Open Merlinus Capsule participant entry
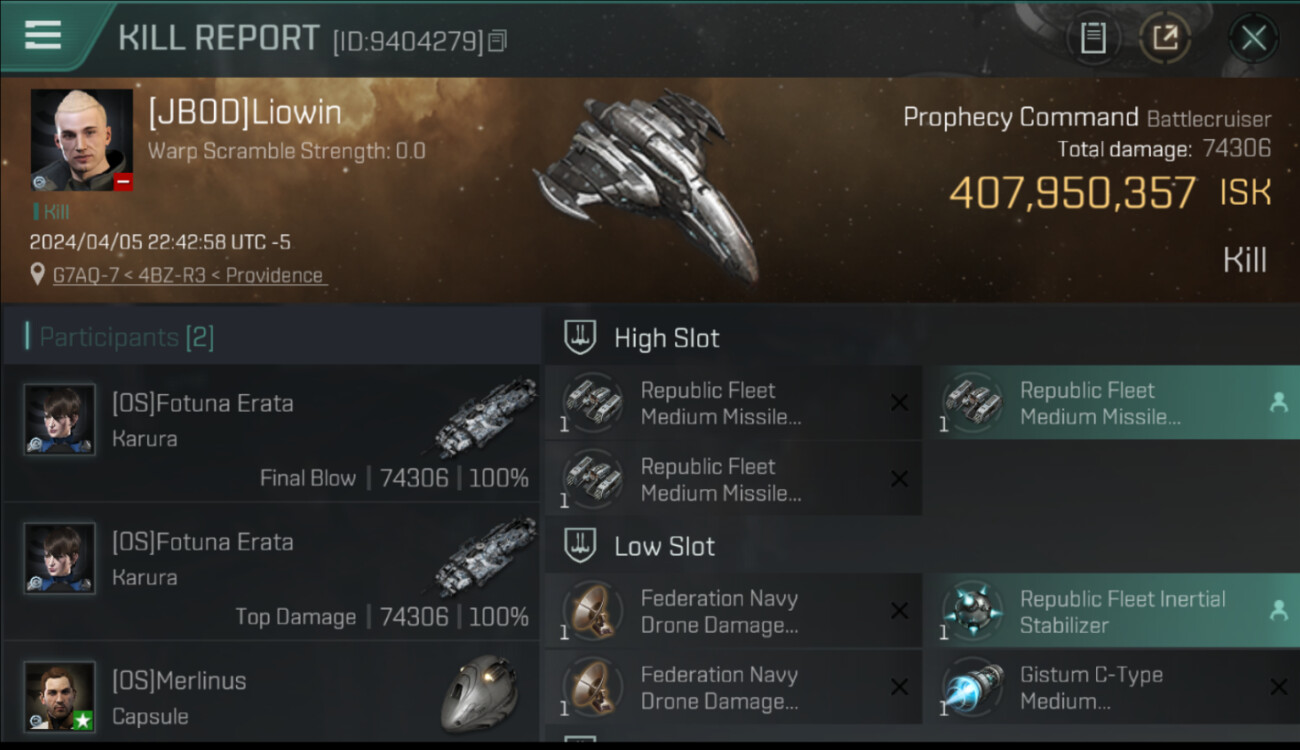The width and height of the screenshot is (1300, 750). coord(271,695)
